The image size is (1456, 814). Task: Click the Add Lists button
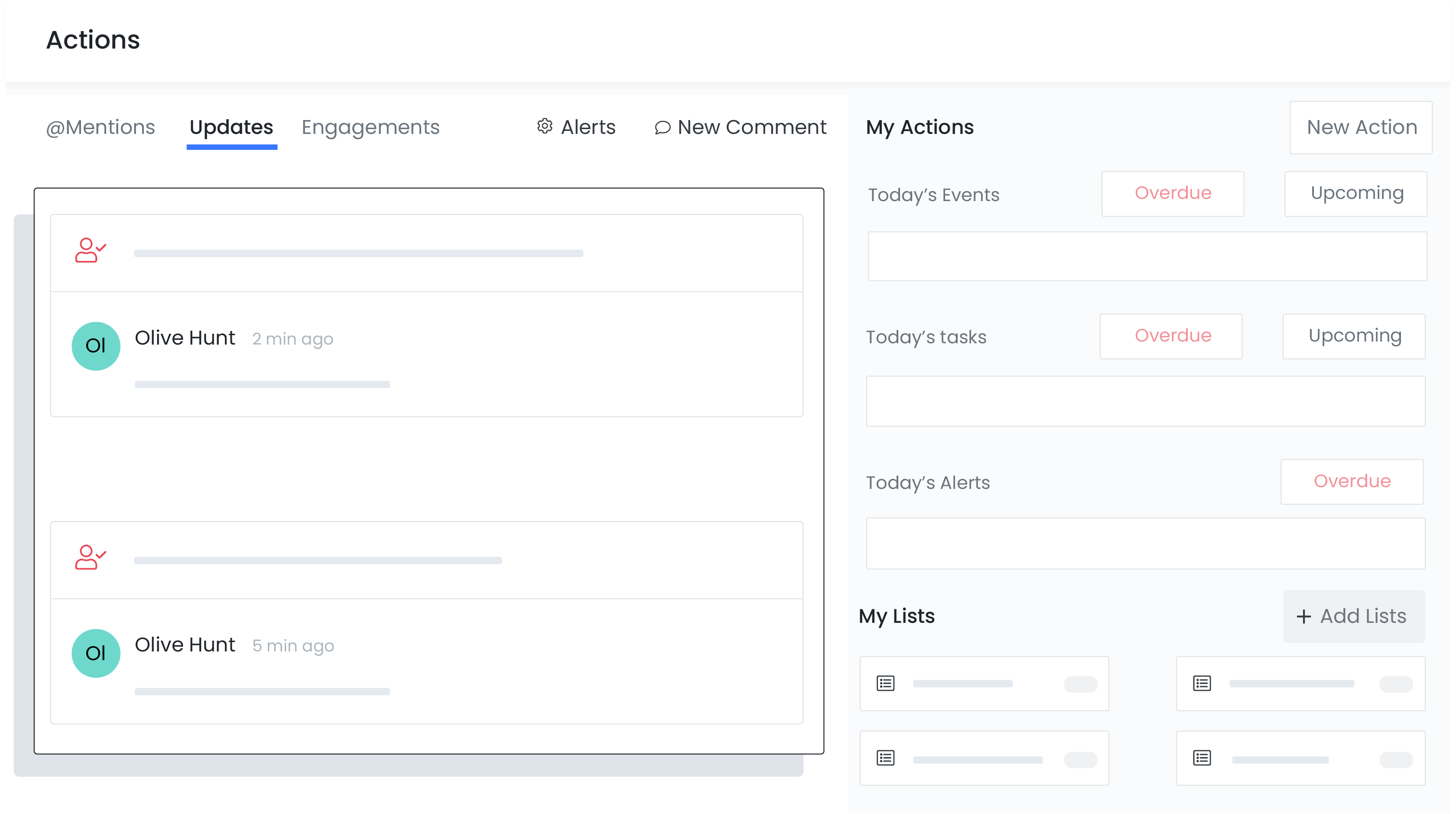coord(1353,616)
